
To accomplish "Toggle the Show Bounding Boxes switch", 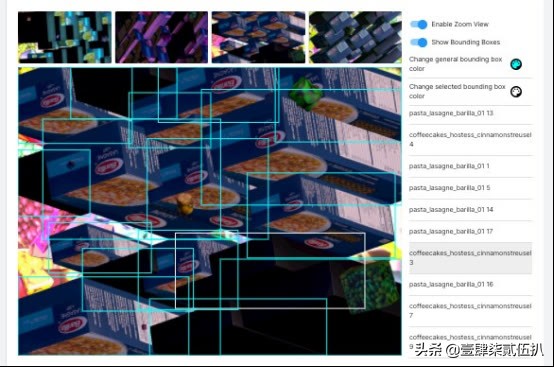I will pyautogui.click(x=419, y=42).
